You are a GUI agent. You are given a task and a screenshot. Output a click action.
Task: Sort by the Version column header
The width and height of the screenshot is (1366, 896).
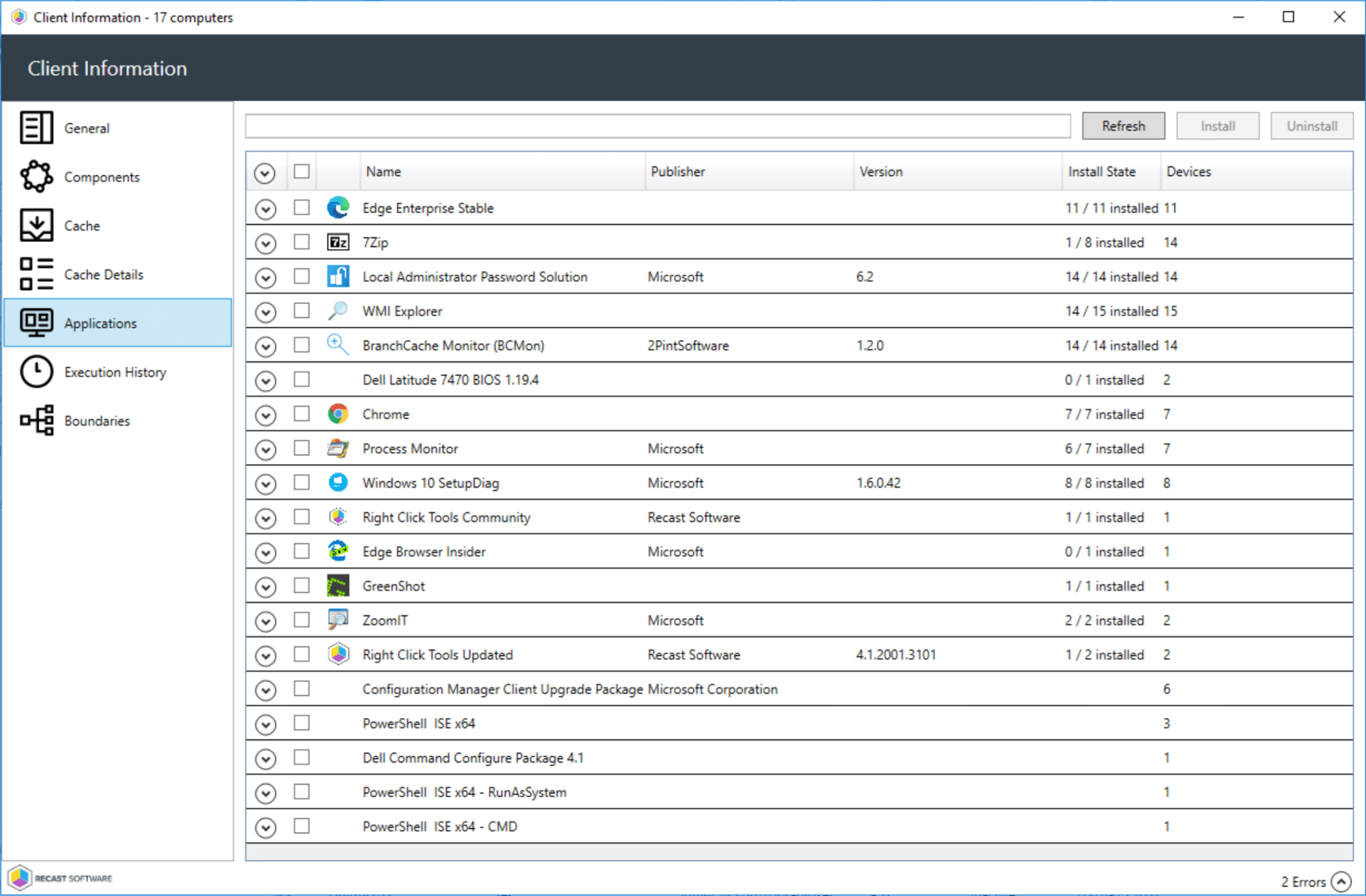[x=958, y=171]
